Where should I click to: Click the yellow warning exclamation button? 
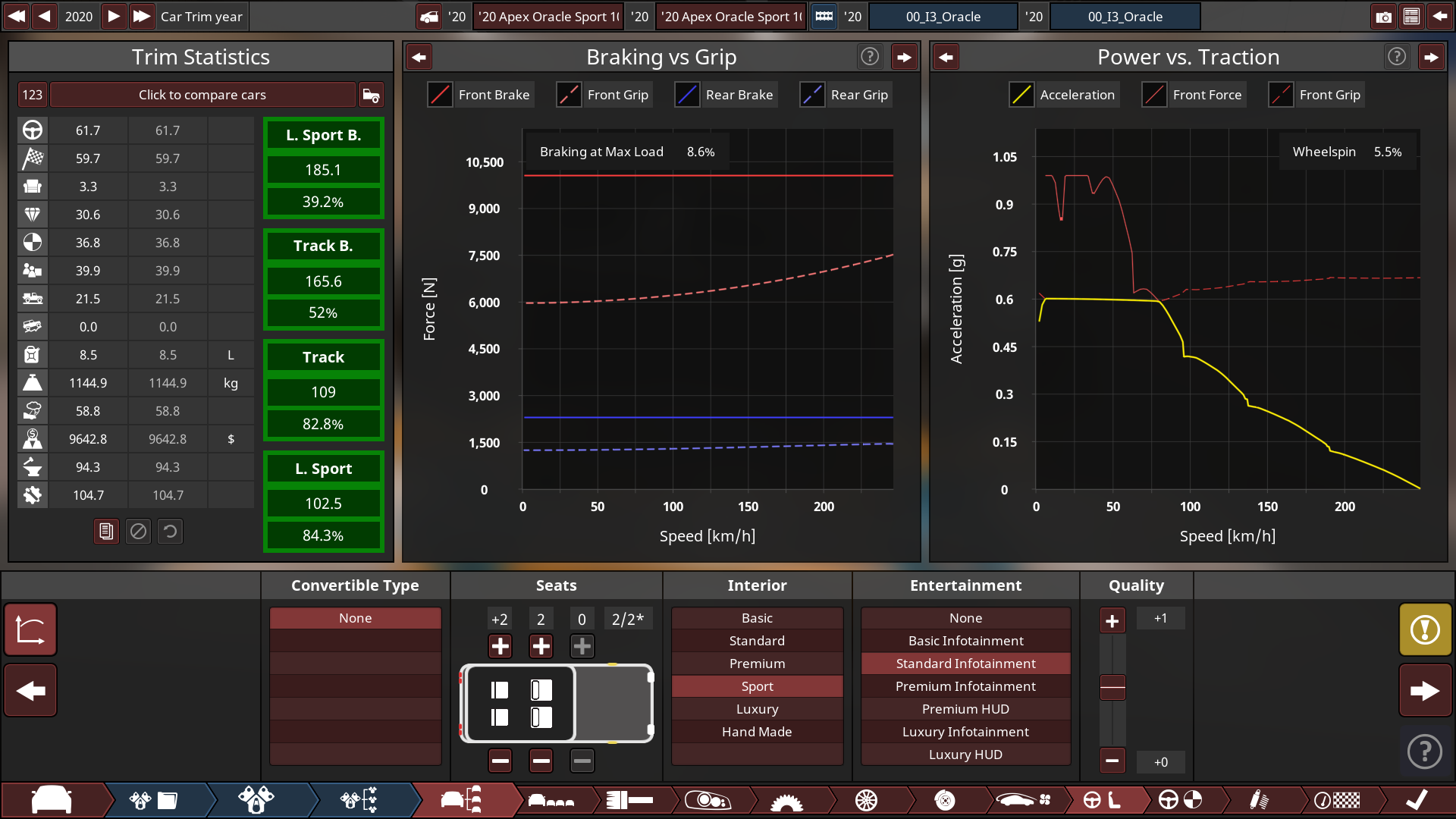point(1425,629)
